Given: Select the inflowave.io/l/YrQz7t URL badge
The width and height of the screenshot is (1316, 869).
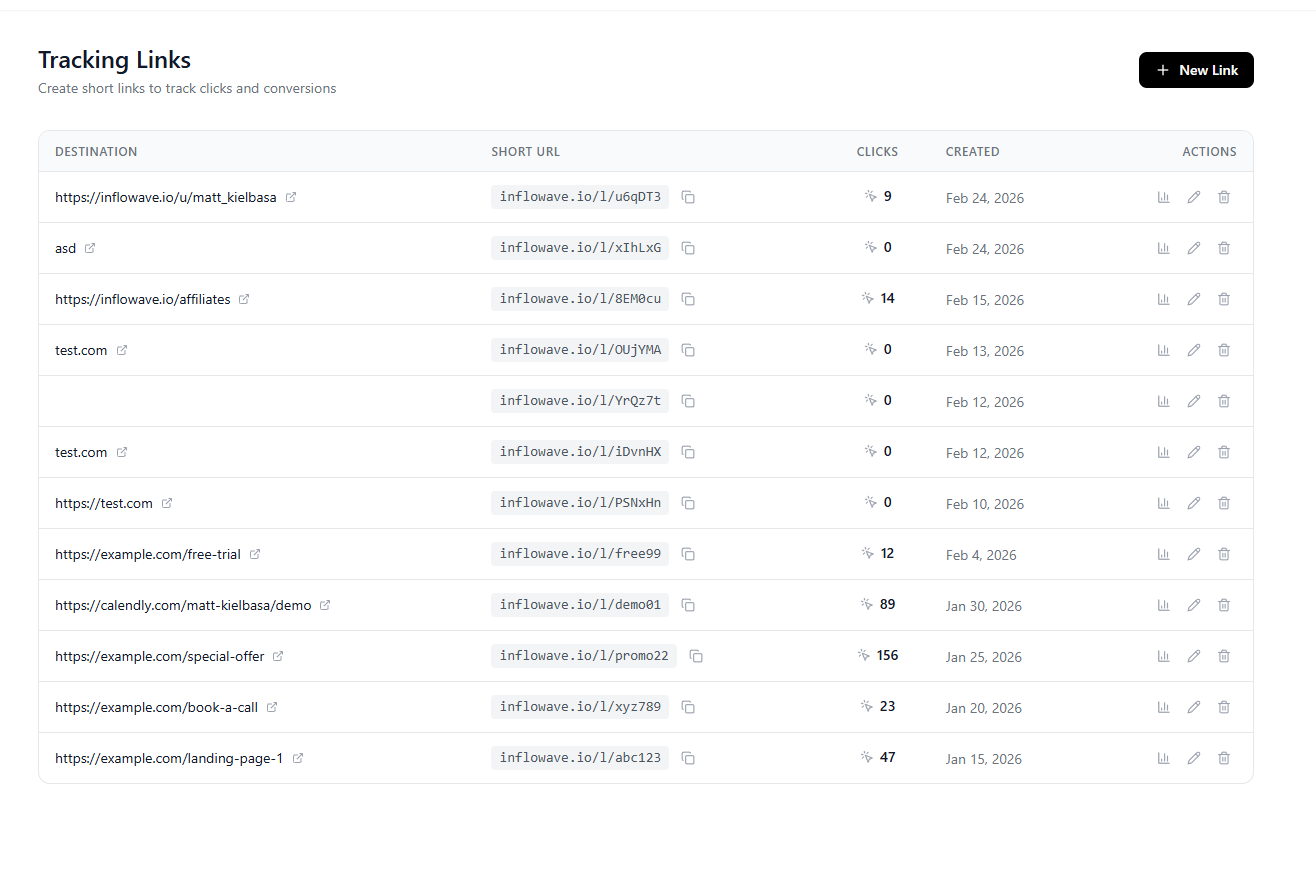Looking at the screenshot, I should 580,401.
